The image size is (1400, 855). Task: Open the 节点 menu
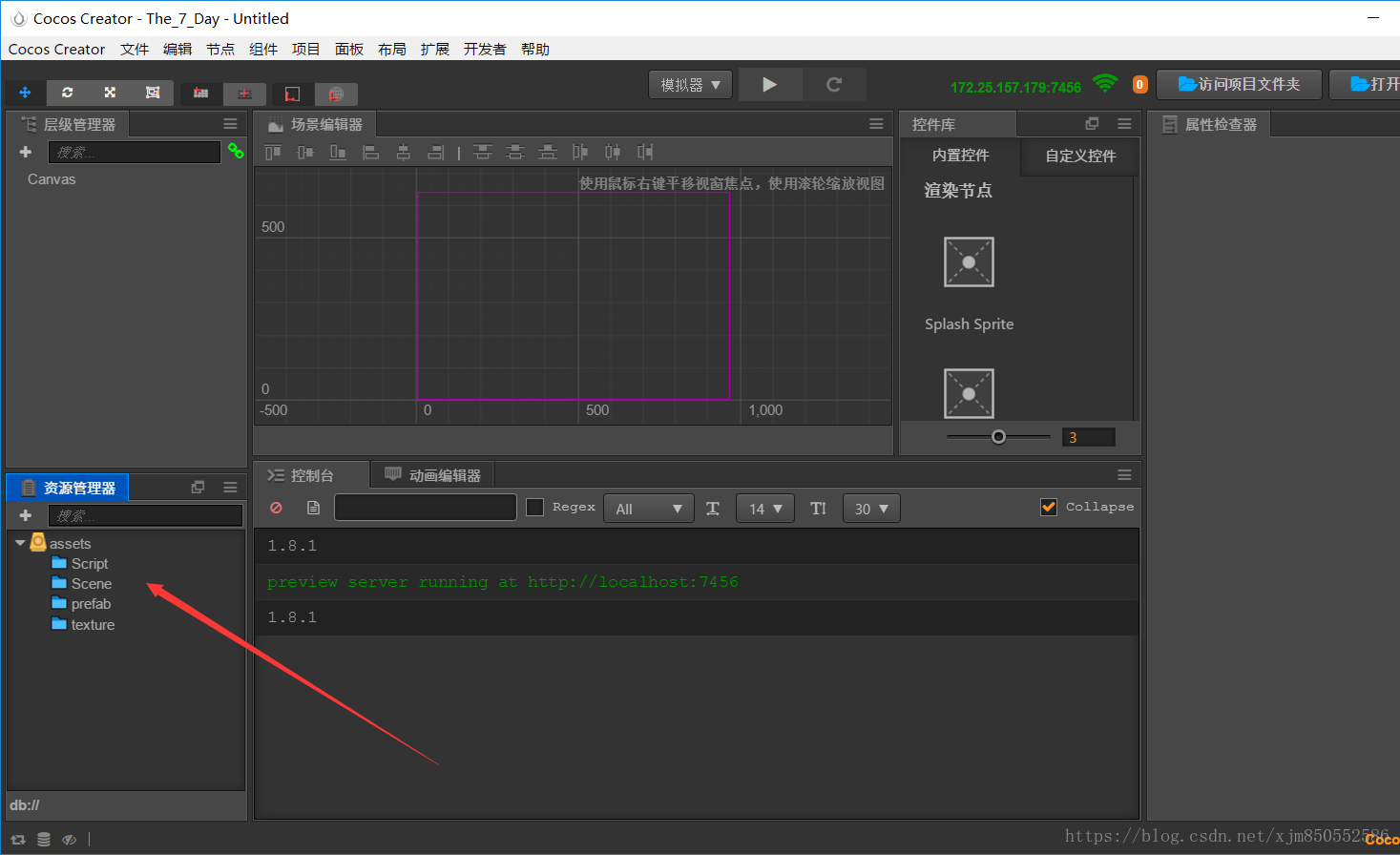(220, 49)
